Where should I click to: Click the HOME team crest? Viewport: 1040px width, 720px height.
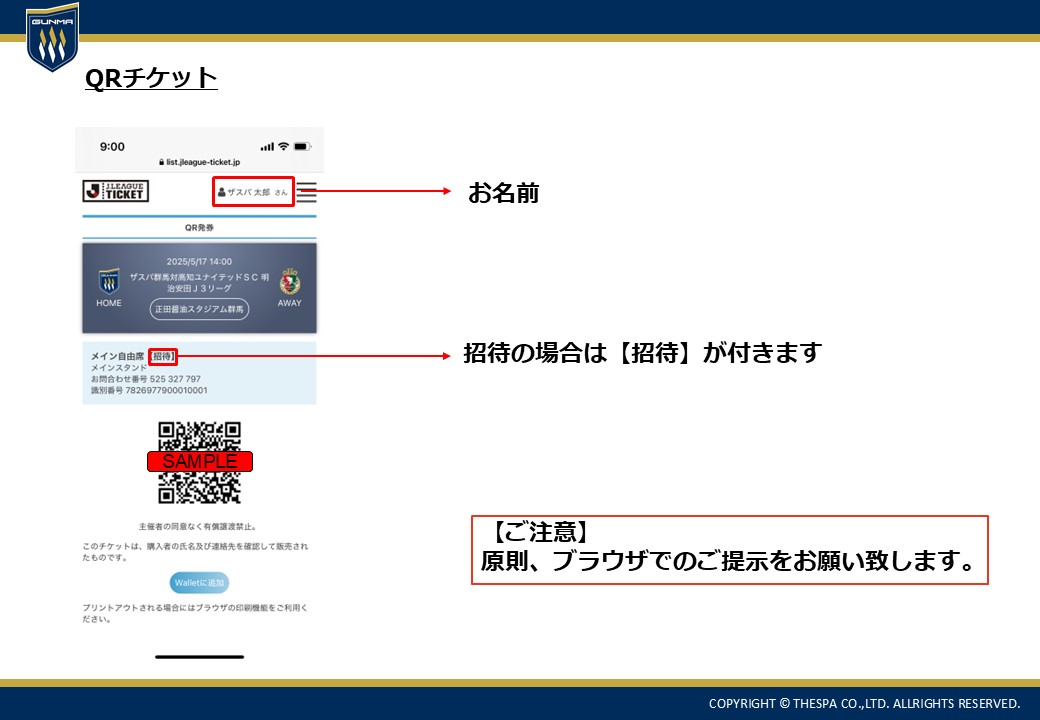(x=109, y=281)
